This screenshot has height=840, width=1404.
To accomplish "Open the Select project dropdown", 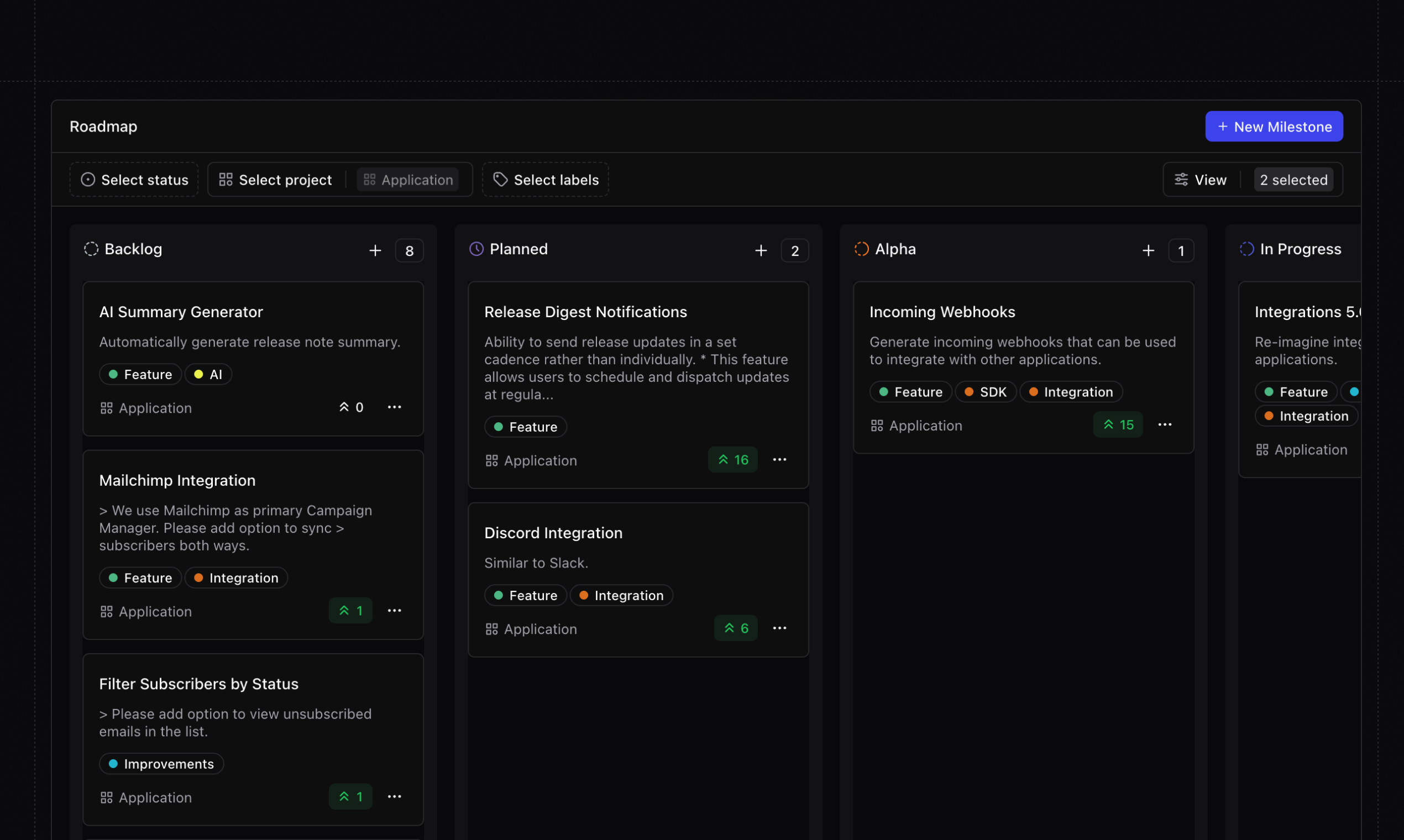I will [x=275, y=180].
